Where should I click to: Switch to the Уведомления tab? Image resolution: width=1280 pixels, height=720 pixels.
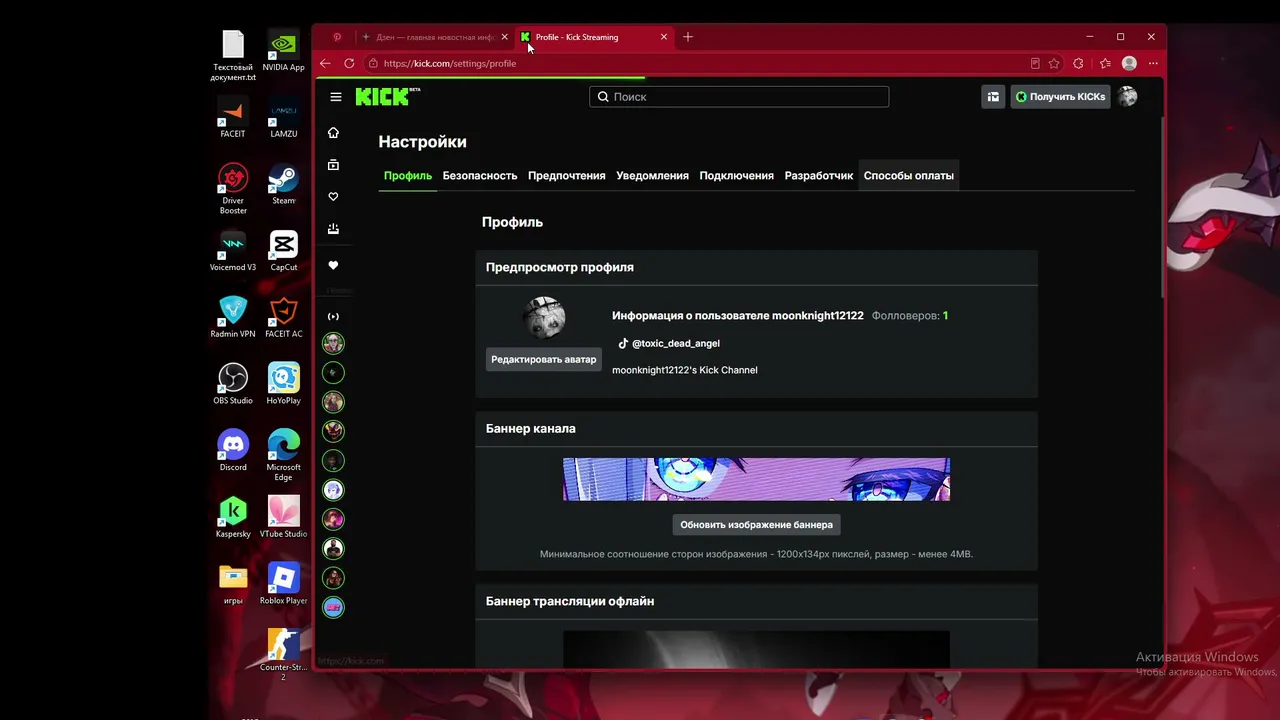652,176
